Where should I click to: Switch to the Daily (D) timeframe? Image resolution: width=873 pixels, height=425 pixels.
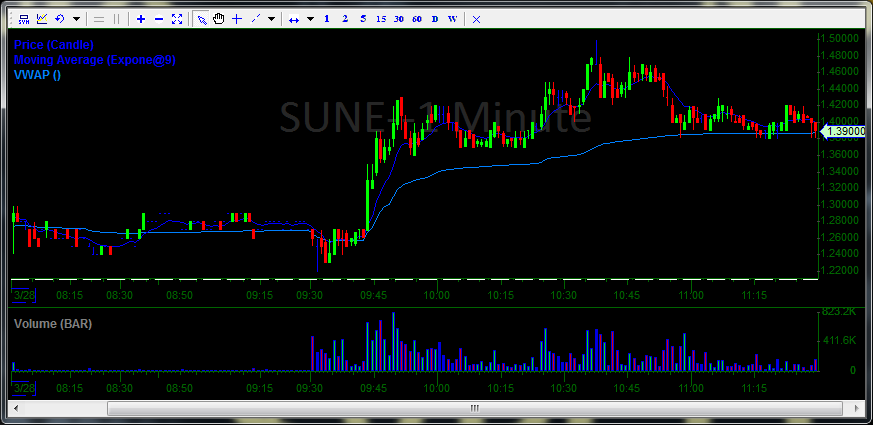[x=435, y=19]
